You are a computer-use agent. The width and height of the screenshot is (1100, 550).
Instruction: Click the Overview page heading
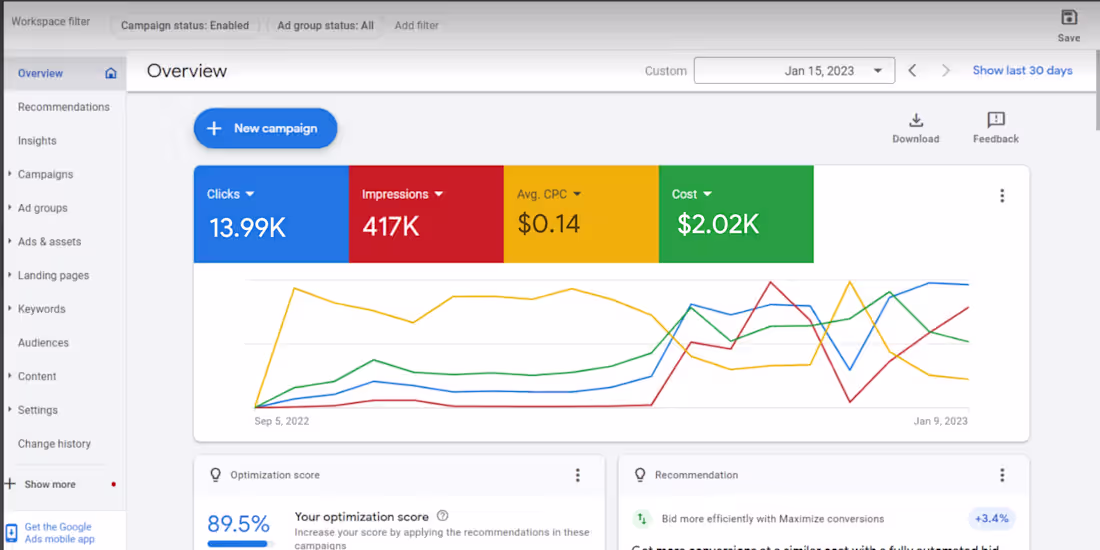click(x=187, y=71)
